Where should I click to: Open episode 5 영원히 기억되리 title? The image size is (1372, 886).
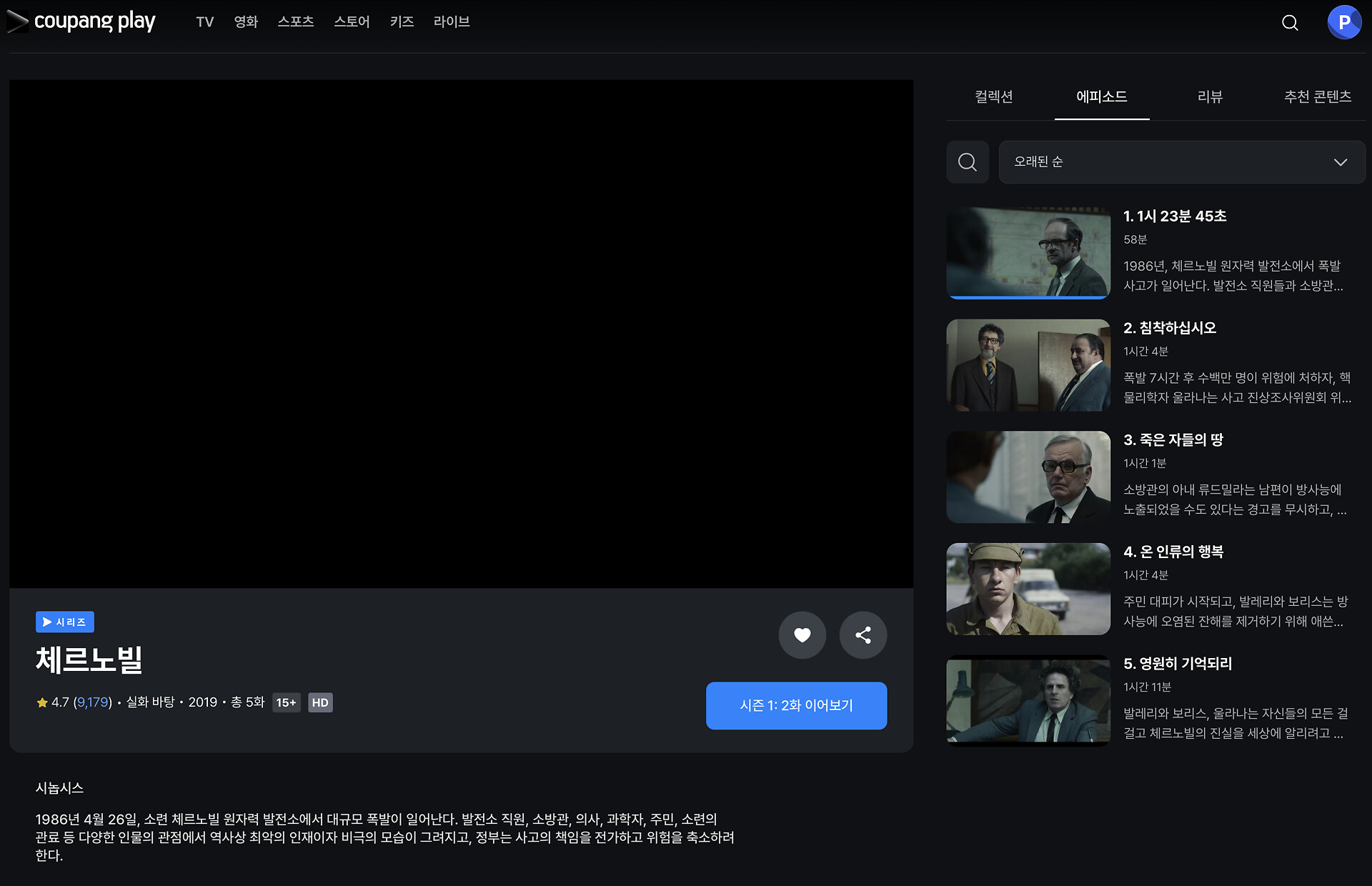pyautogui.click(x=1177, y=664)
